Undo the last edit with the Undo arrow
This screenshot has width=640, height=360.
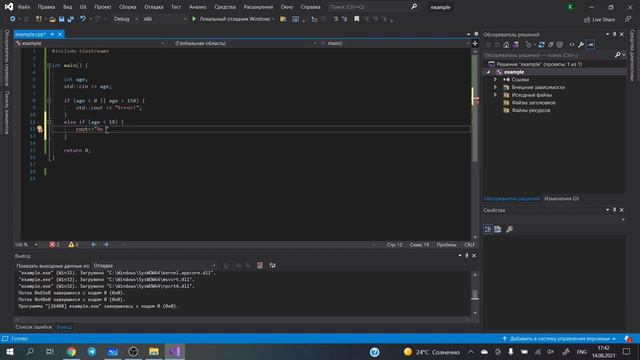tap(83, 19)
